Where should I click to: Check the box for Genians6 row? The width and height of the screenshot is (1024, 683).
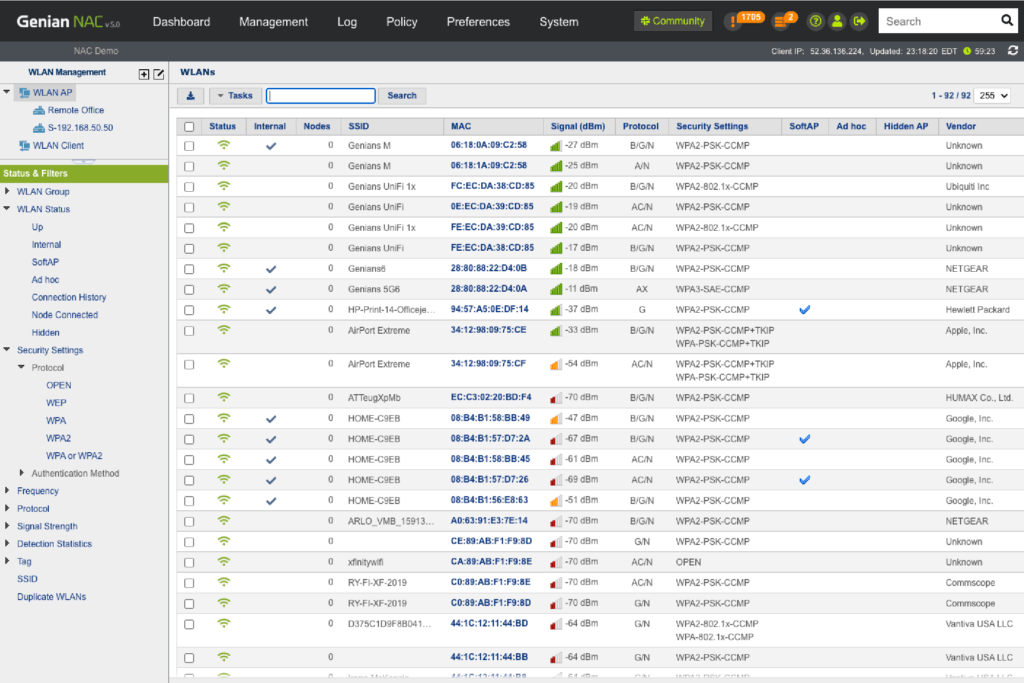(x=189, y=269)
